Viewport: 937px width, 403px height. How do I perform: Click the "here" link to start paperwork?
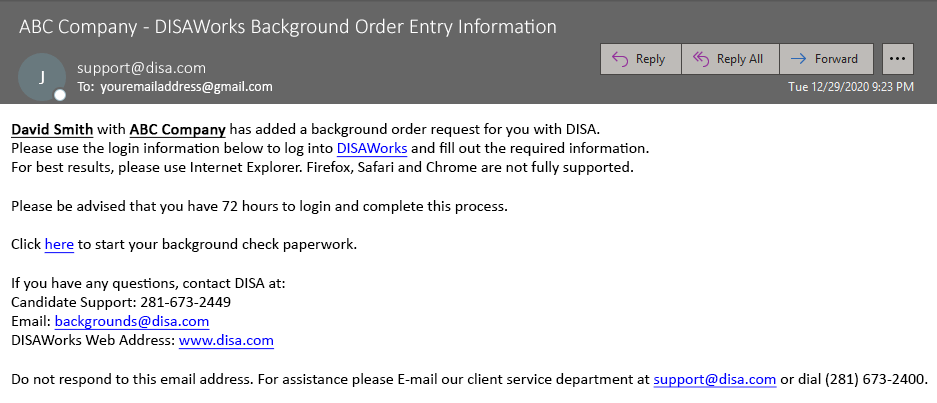point(59,244)
